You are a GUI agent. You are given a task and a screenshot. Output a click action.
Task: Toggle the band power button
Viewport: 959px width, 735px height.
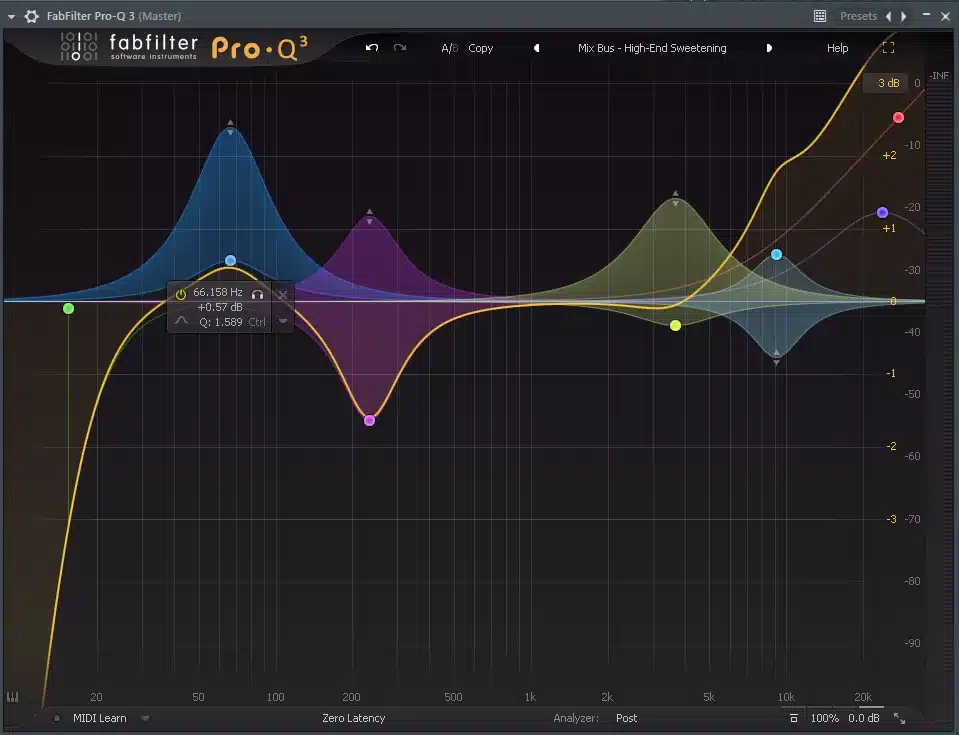181,294
